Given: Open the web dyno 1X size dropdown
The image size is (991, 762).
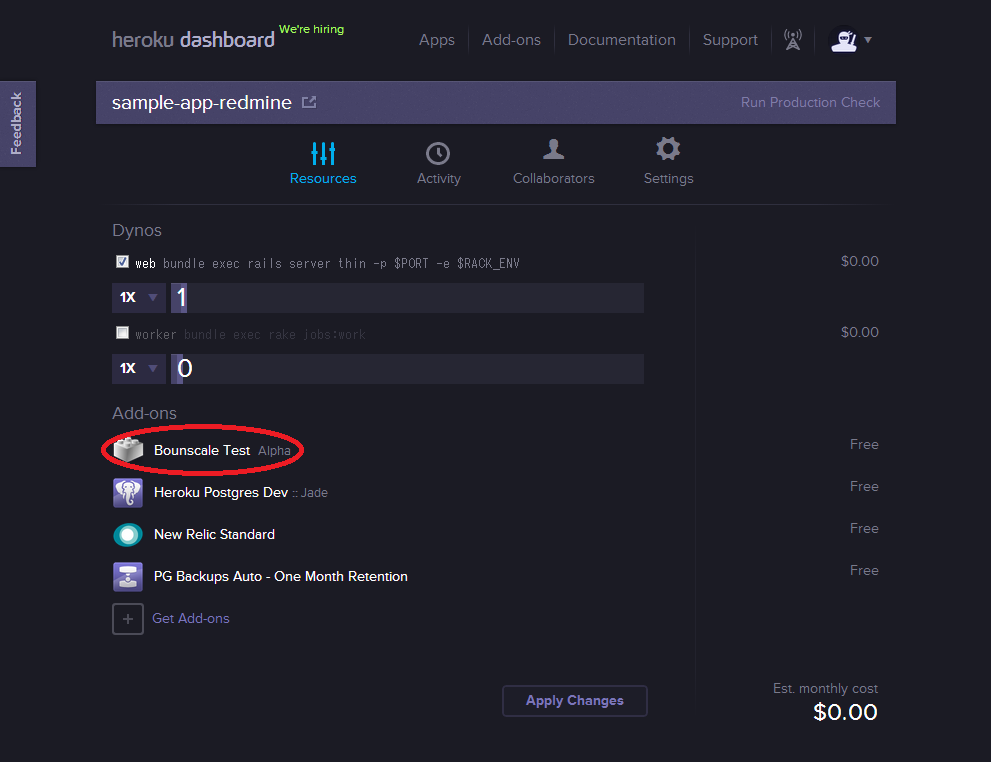Looking at the screenshot, I should point(139,298).
